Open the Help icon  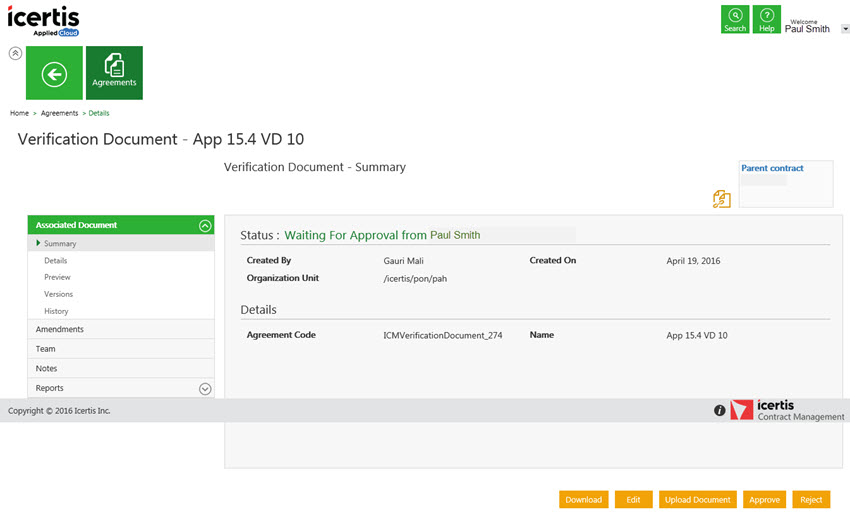(767, 19)
